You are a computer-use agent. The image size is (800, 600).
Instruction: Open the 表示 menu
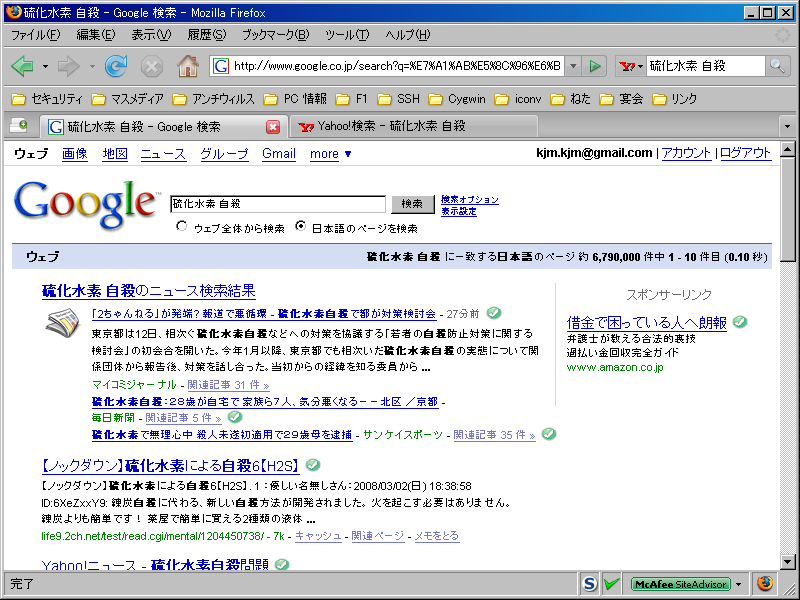coord(151,35)
